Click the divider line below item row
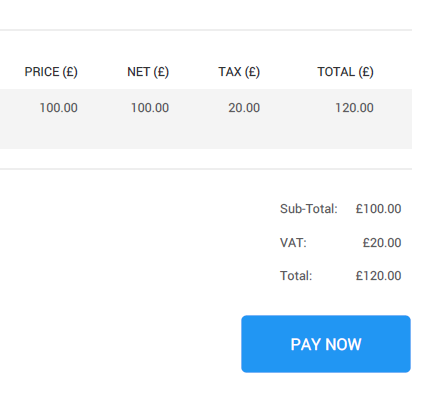This screenshot has width=447, height=409. [x=206, y=169]
